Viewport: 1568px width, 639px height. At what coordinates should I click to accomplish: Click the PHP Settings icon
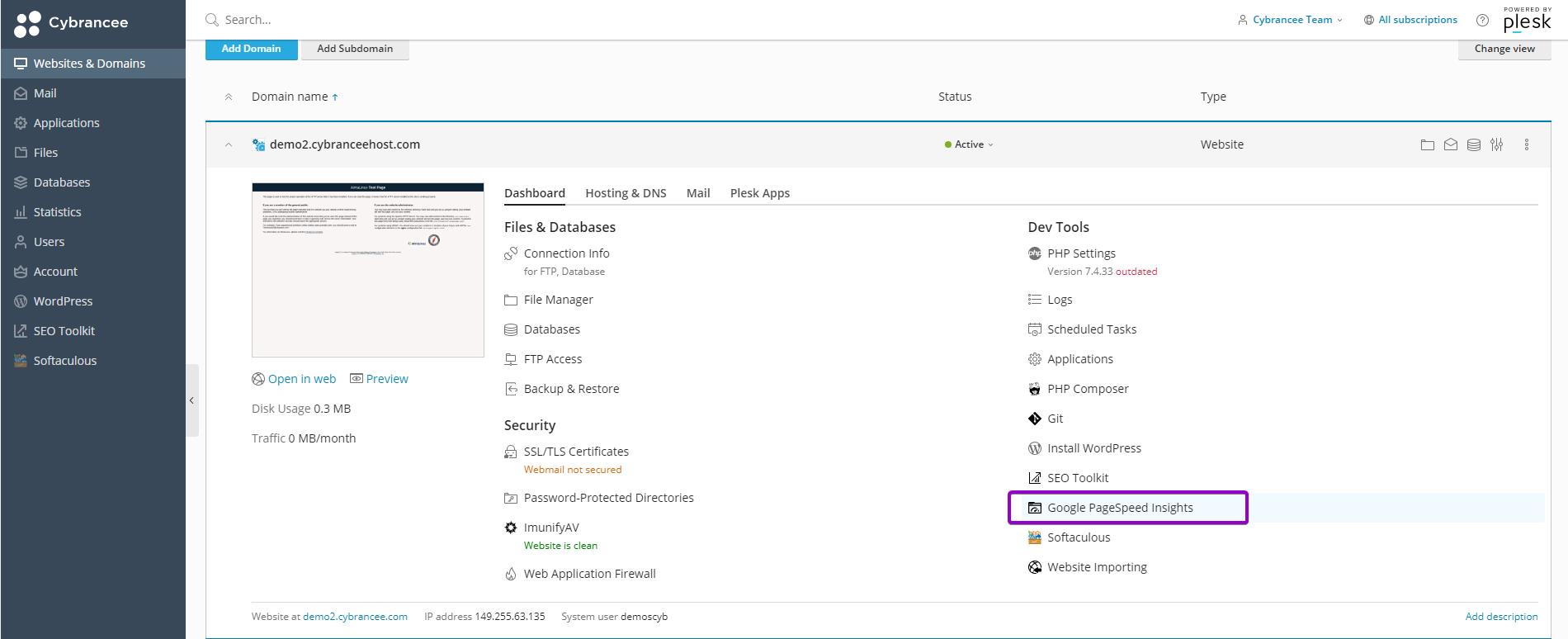[x=1034, y=253]
